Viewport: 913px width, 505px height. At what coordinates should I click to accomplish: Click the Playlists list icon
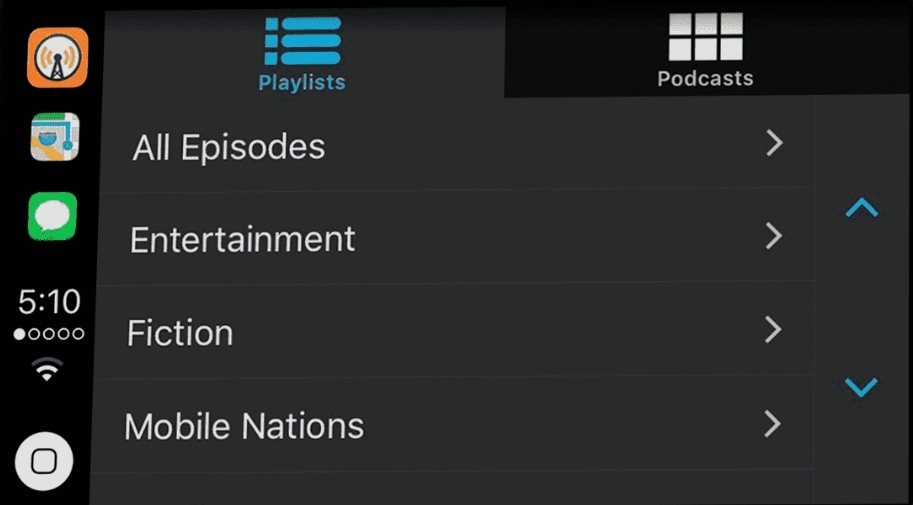303,41
